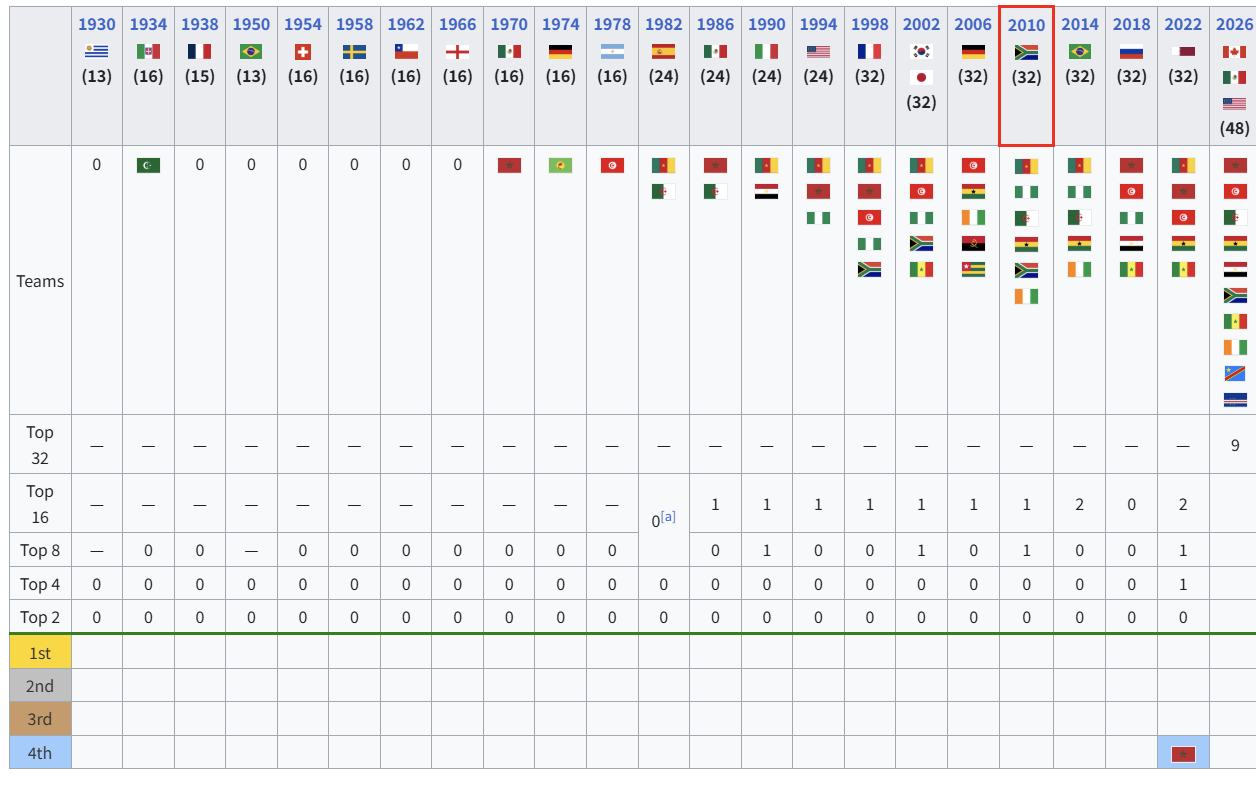
Task: Click Egypt team flag in 2018 column
Action: click(1131, 243)
